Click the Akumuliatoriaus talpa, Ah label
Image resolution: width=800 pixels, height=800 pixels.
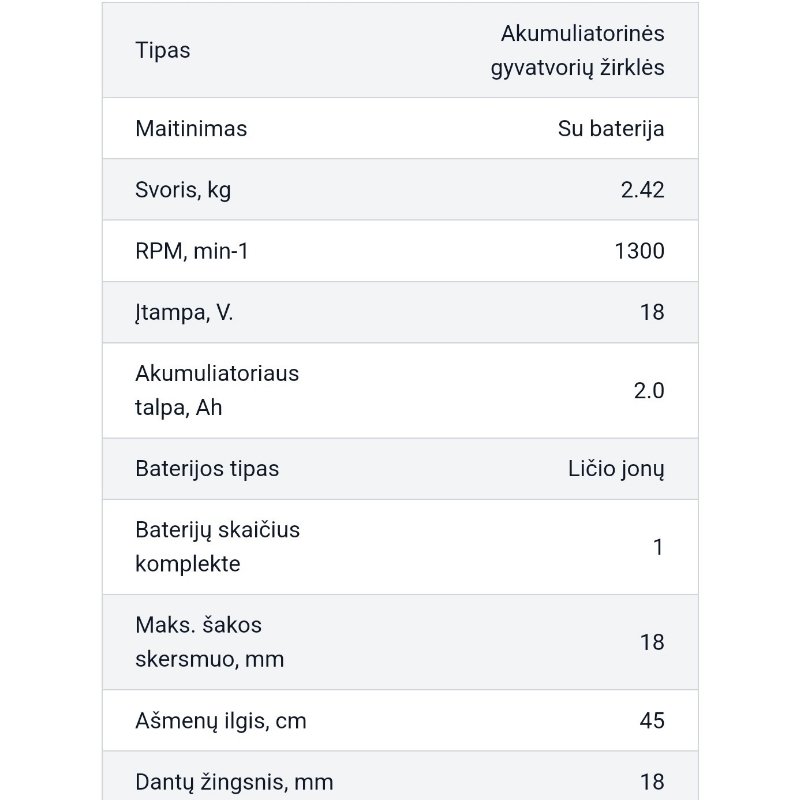217,390
